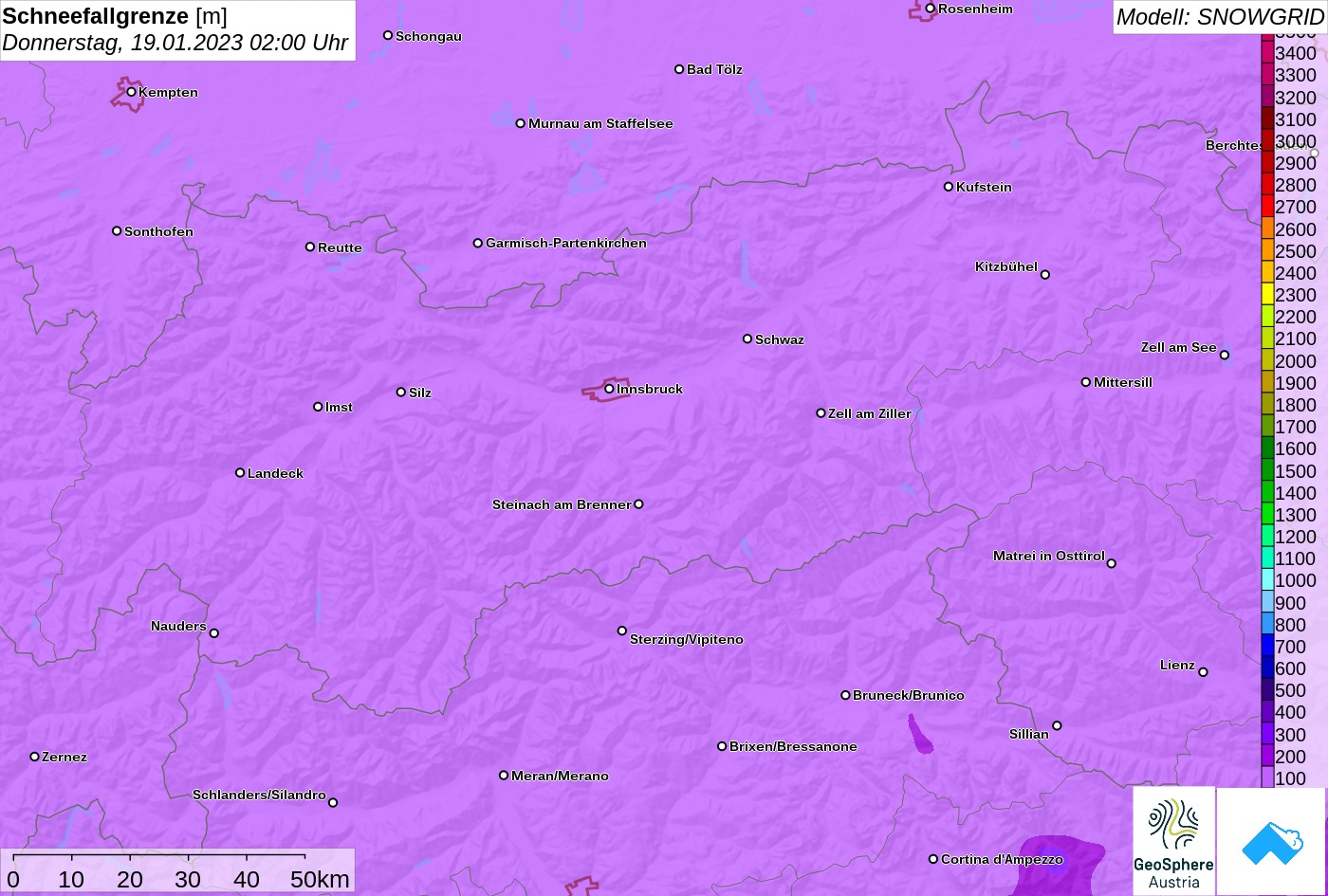Click the Schwaz marker dot
Viewport: 1328px width, 896px height.
click(x=747, y=338)
